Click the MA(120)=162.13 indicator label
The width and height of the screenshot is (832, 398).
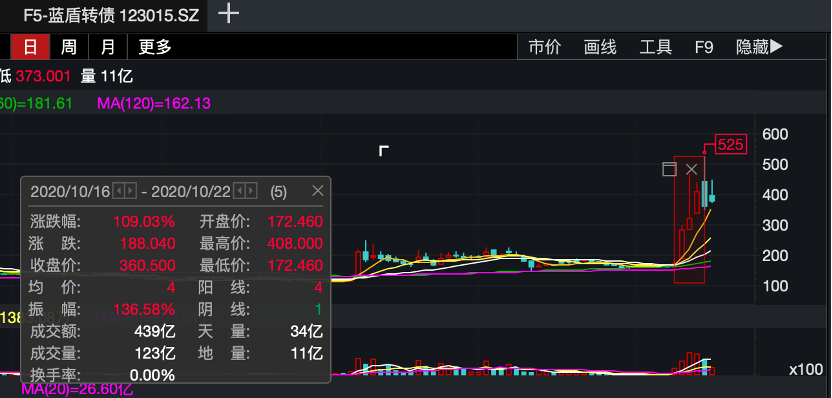coord(154,103)
